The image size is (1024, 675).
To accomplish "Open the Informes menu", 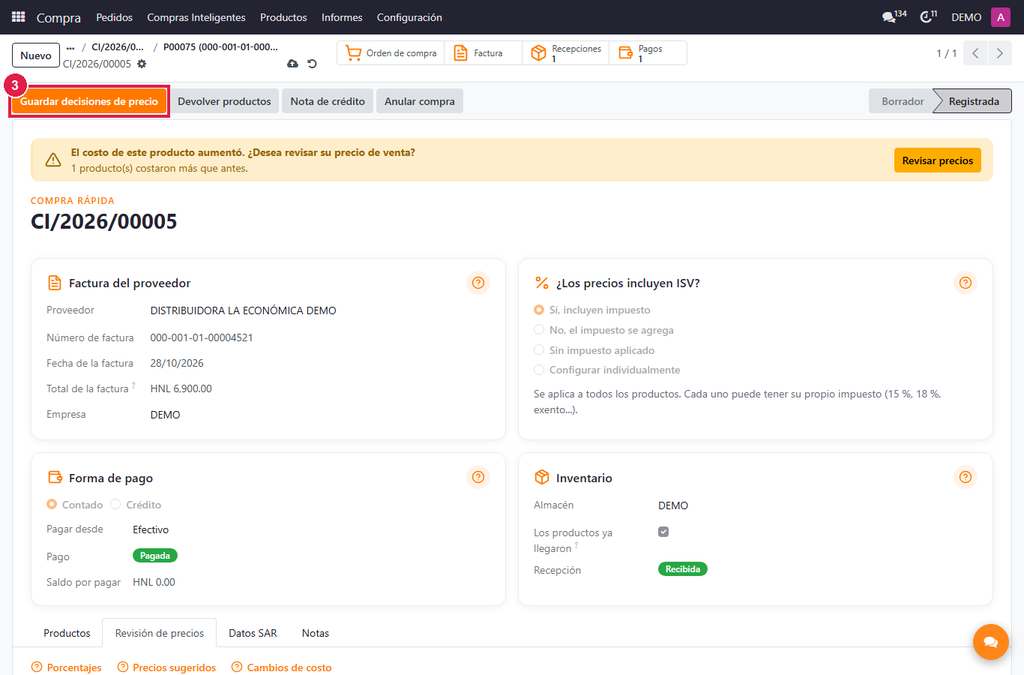I will pos(342,18).
